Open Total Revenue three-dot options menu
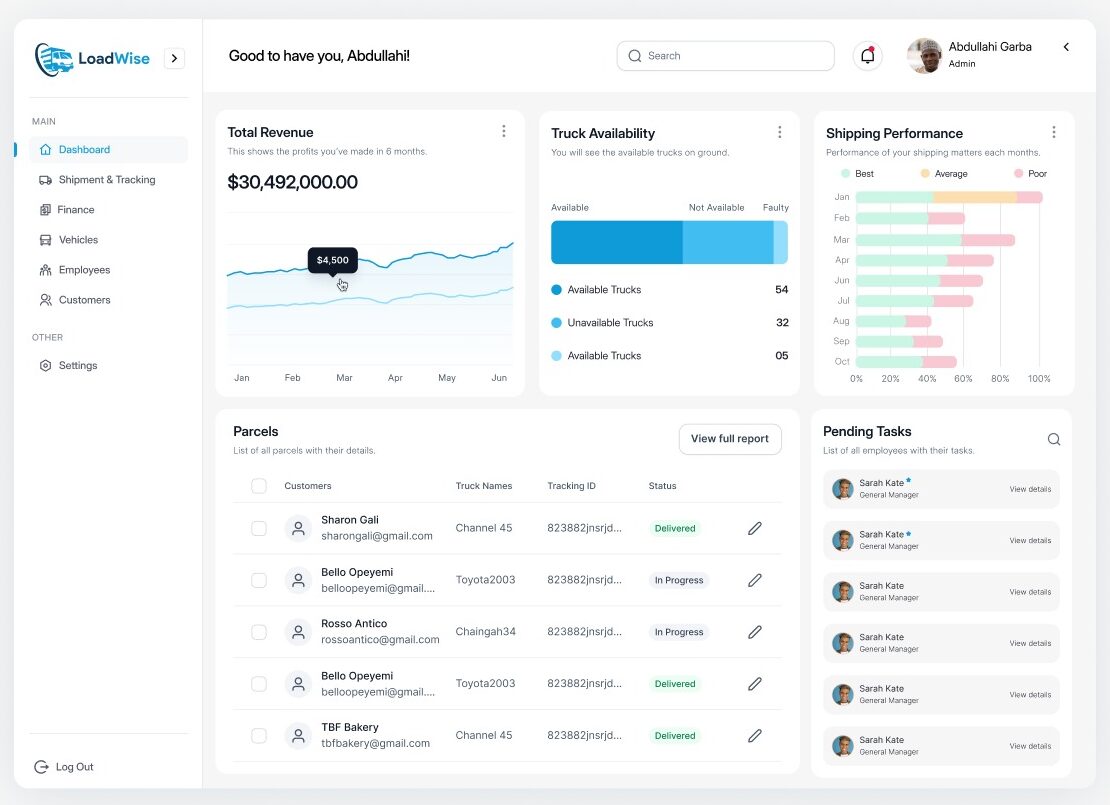This screenshot has height=805, width=1110. tap(503, 131)
